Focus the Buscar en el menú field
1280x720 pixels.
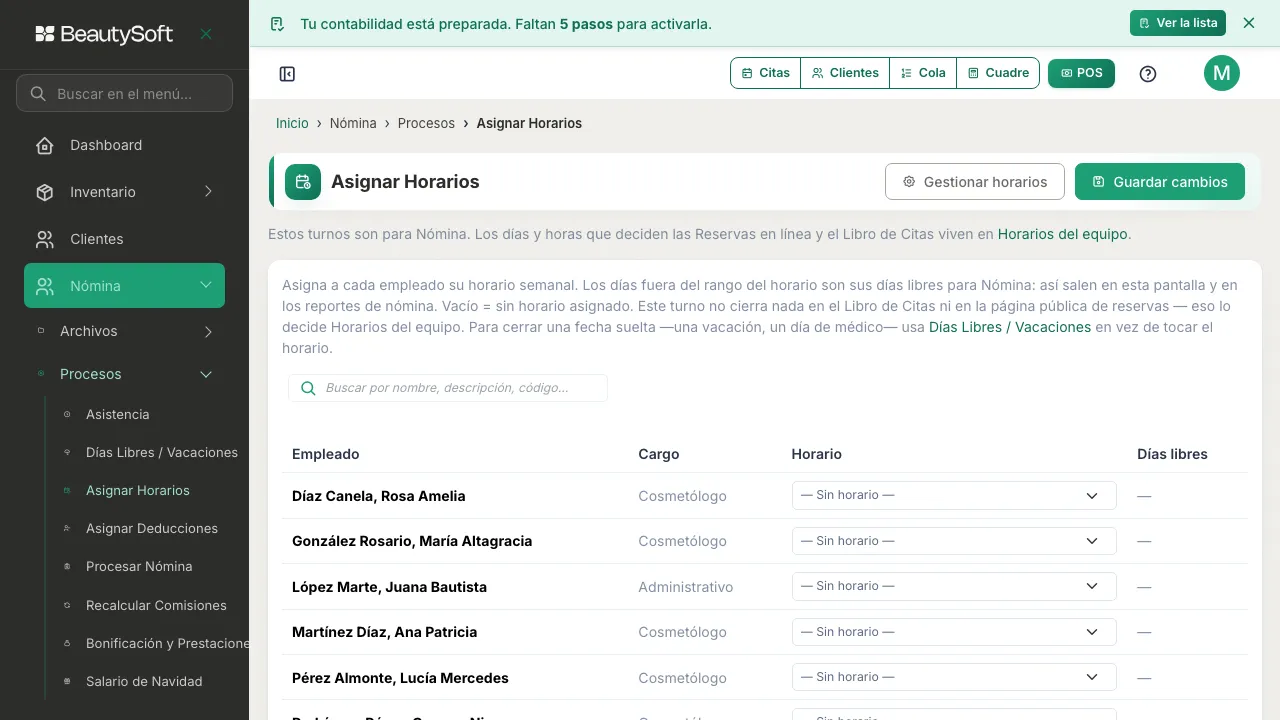coord(124,94)
